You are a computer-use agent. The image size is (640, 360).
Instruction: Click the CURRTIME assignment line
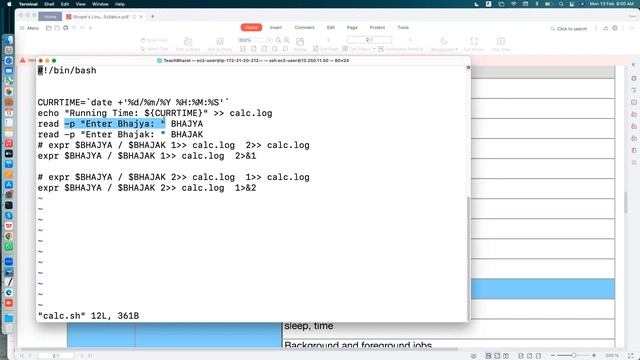click(133, 102)
